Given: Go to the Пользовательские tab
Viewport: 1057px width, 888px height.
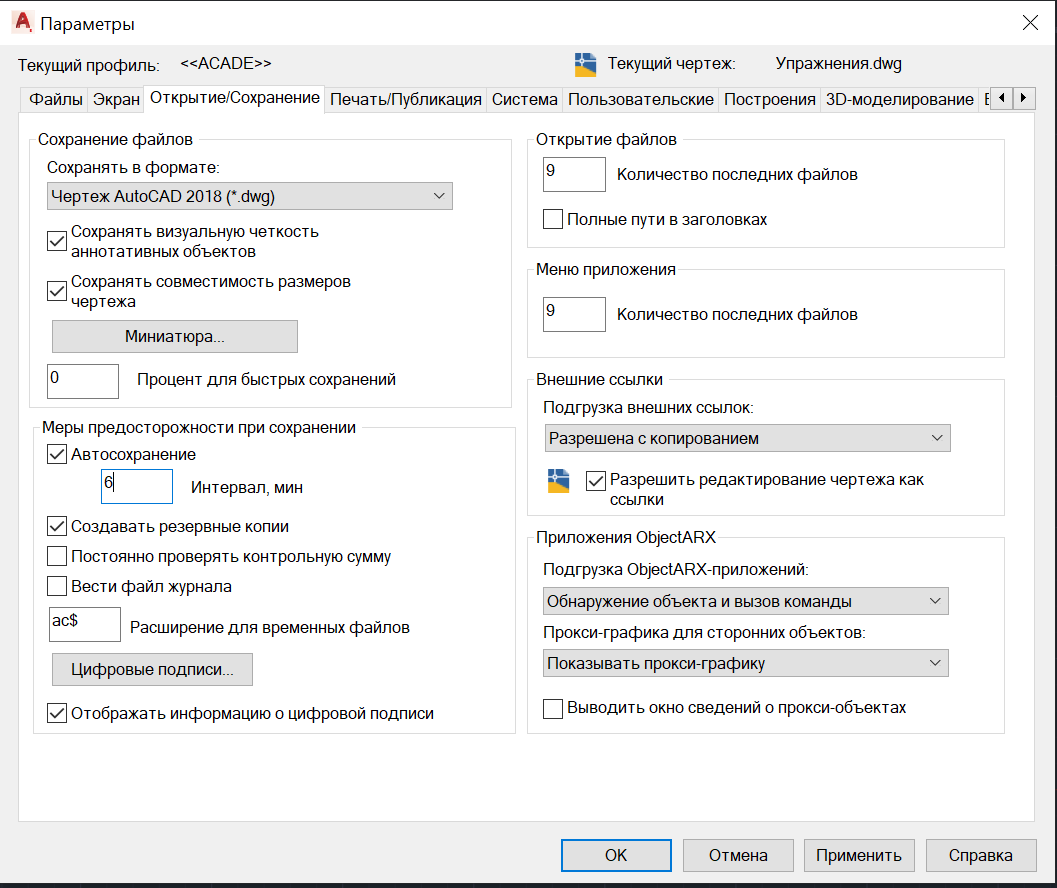Looking at the screenshot, I should [640, 100].
